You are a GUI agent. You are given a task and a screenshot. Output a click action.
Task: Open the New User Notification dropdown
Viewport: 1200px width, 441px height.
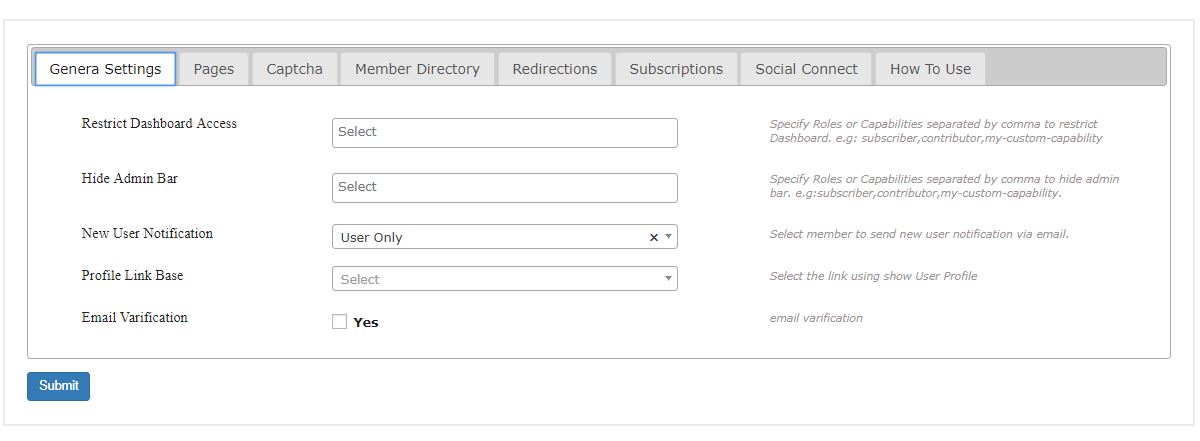505,237
